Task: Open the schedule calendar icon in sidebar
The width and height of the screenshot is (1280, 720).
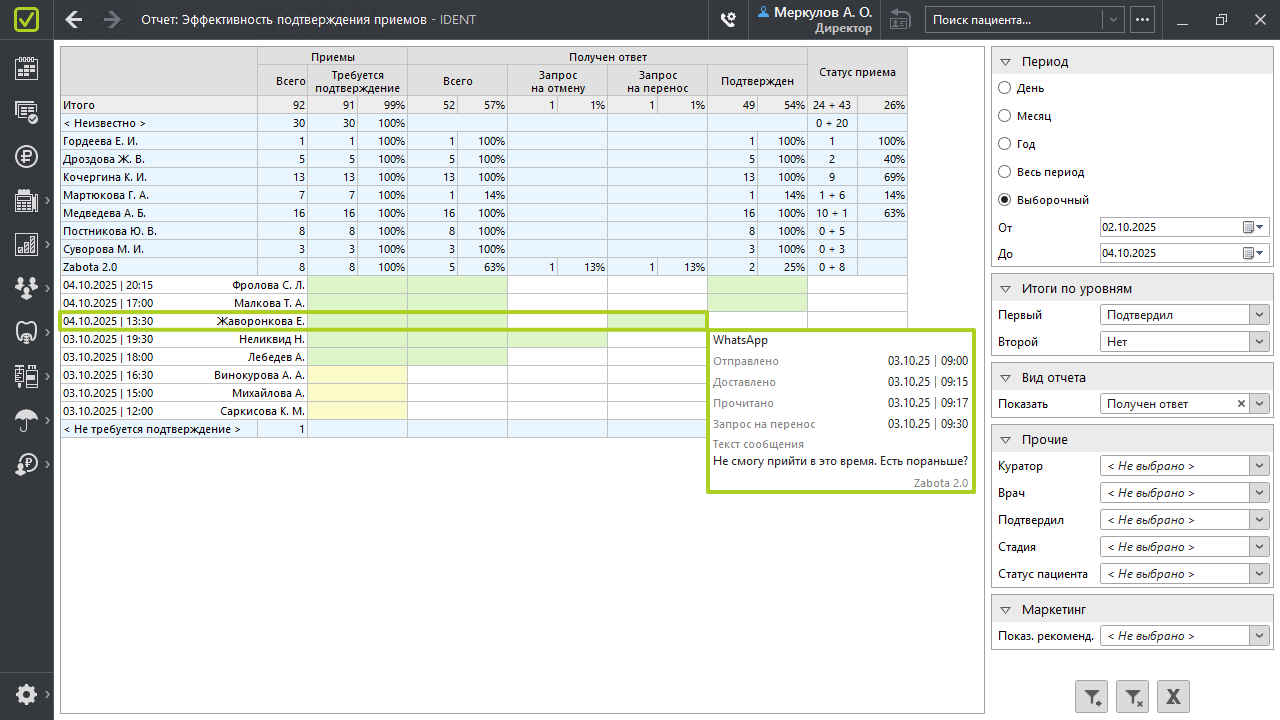Action: coord(26,68)
